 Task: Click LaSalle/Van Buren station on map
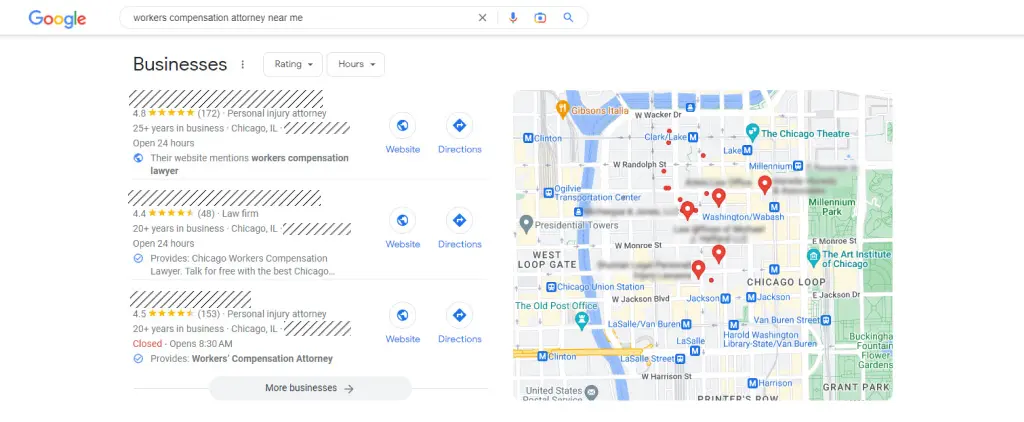[686, 324]
